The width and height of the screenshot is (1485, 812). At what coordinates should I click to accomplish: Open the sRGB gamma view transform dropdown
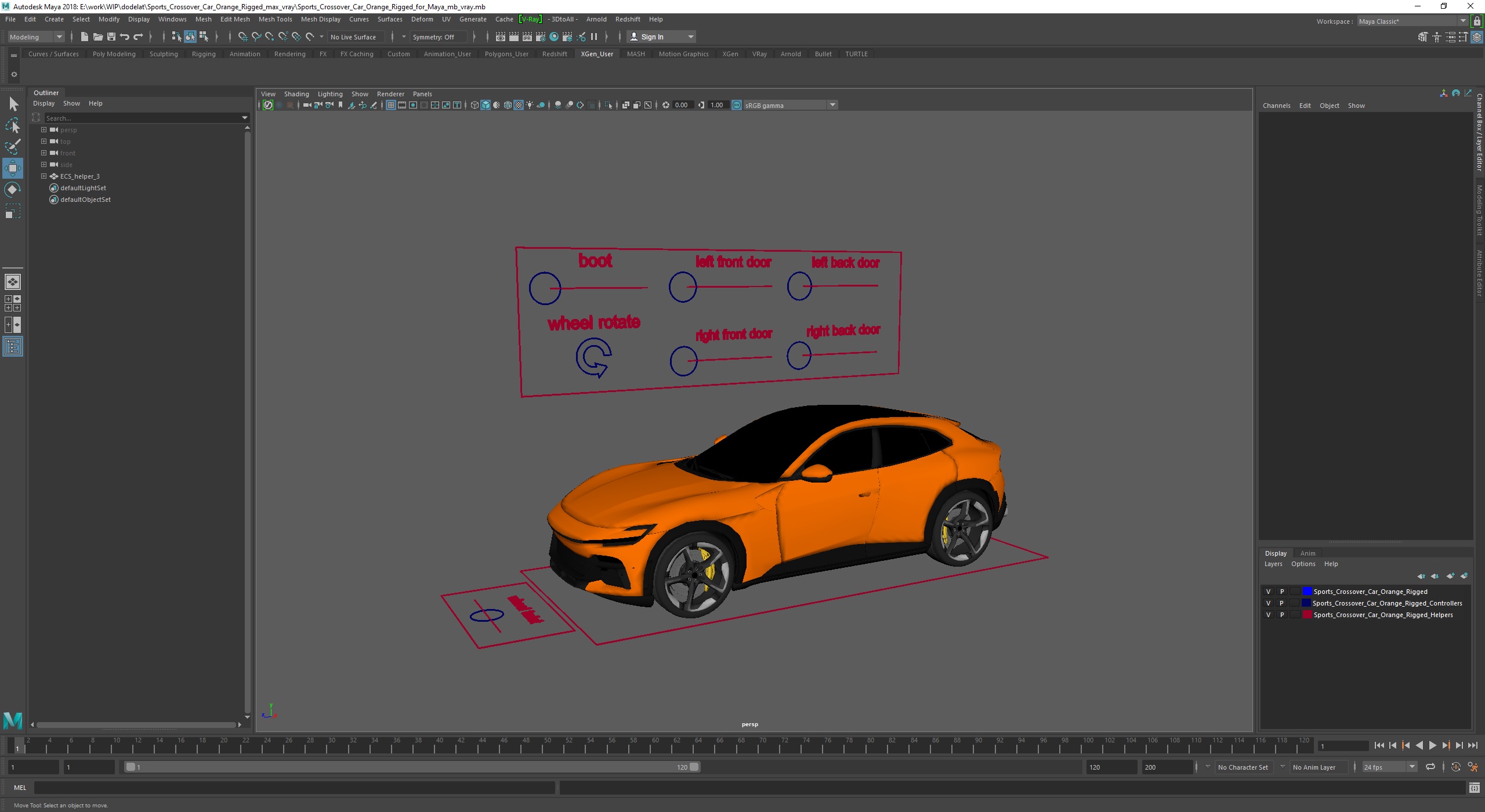[832, 105]
